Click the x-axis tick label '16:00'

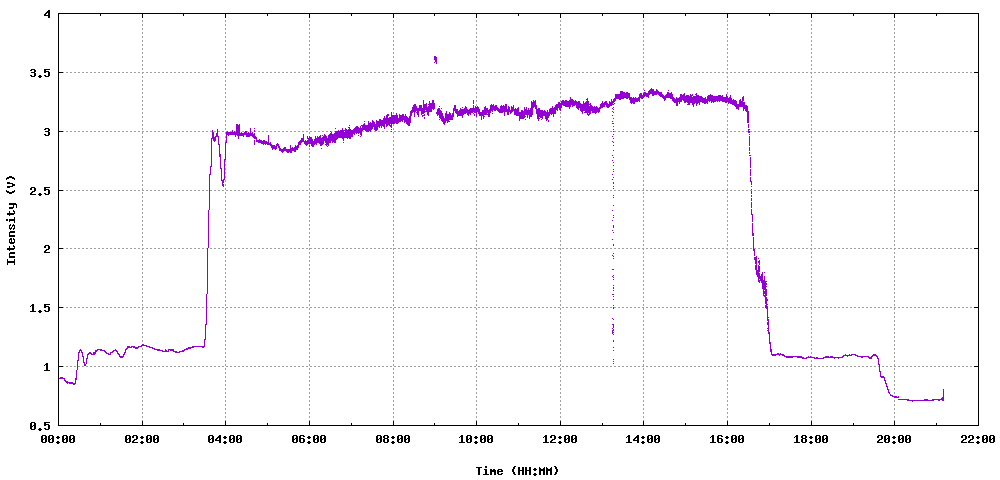click(727, 439)
